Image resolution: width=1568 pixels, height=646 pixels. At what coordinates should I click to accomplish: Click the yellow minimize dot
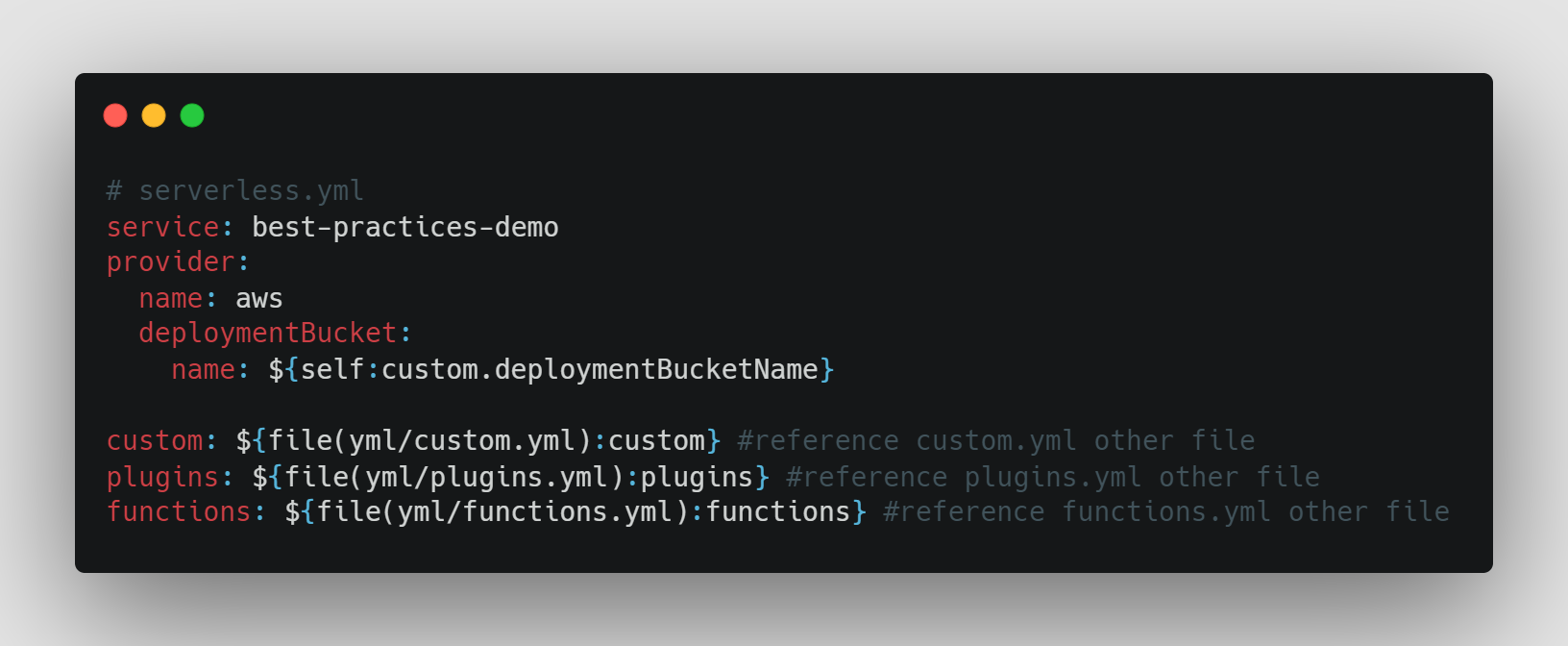pos(154,115)
